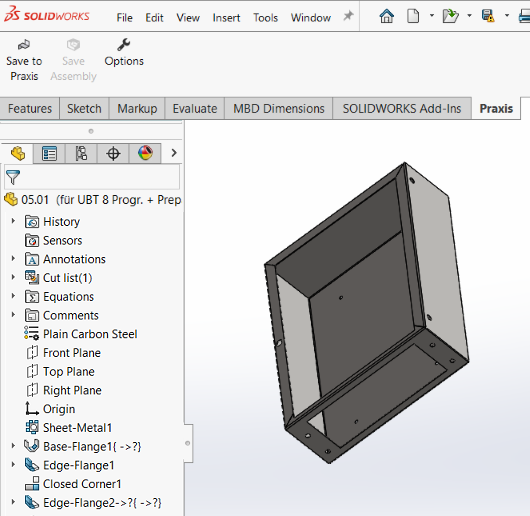Screen dimensions: 530x516
Task: Expand Base-Flange1 feature node
Action: [x=13, y=446]
